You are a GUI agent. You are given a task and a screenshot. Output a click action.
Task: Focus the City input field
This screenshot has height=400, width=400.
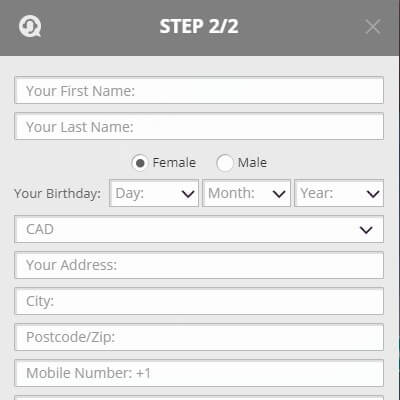coord(199,301)
